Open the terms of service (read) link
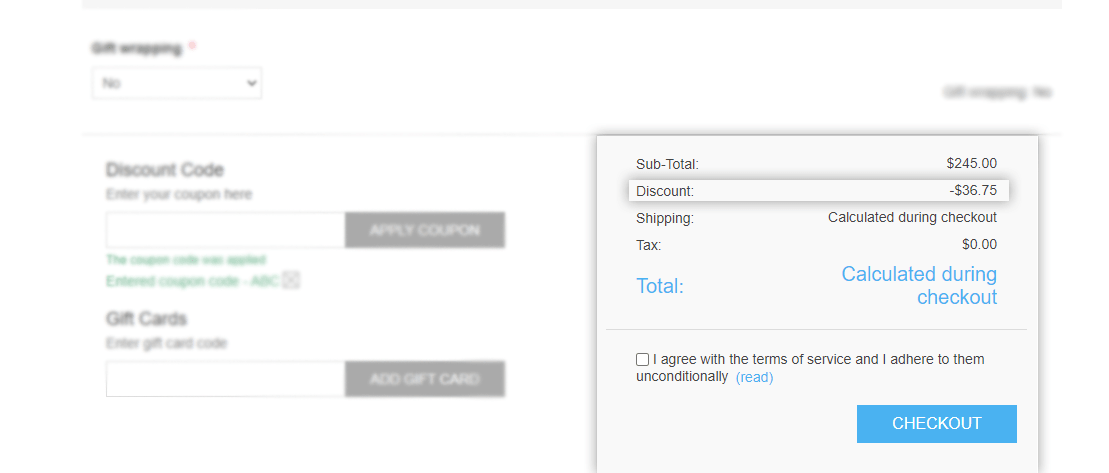Viewport: 1109px width, 473px height. [755, 378]
